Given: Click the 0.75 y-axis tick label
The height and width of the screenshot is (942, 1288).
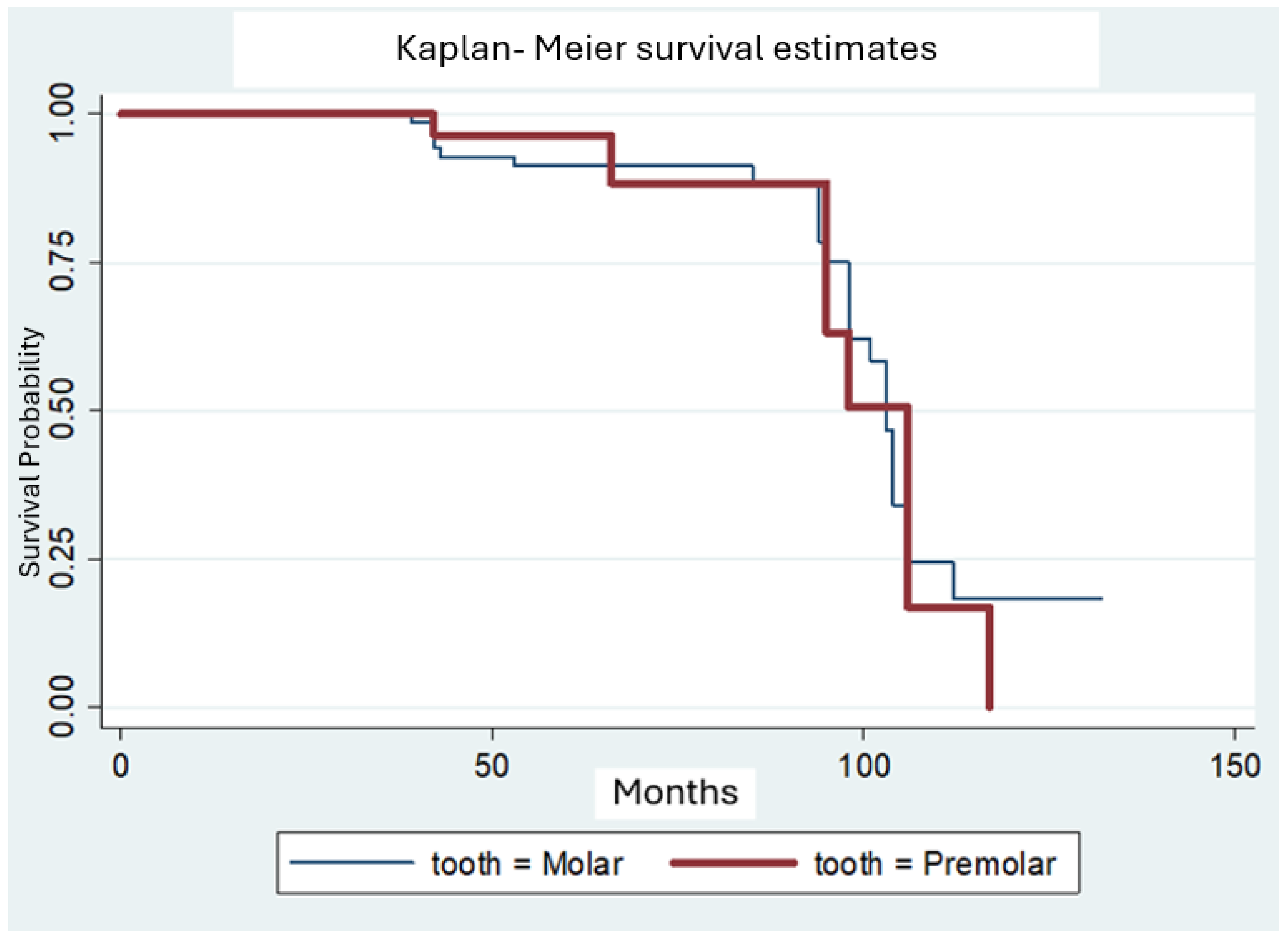Looking at the screenshot, I should pyautogui.click(x=62, y=262).
